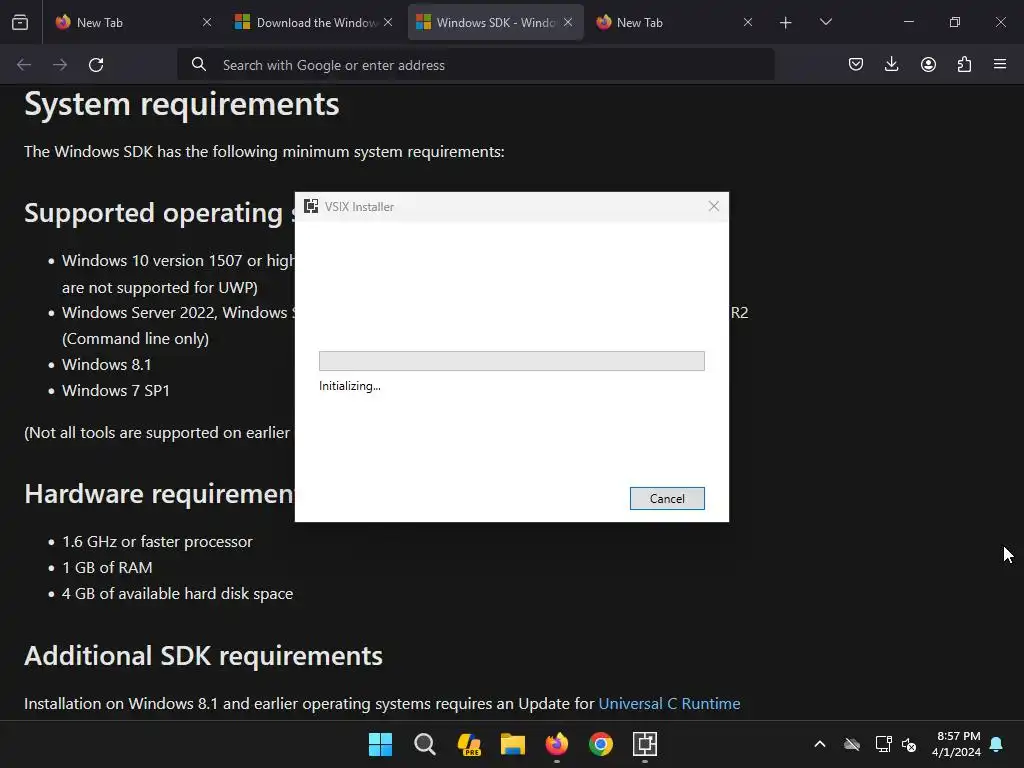
Task: Open the Windows Start menu
Action: pyautogui.click(x=380, y=744)
